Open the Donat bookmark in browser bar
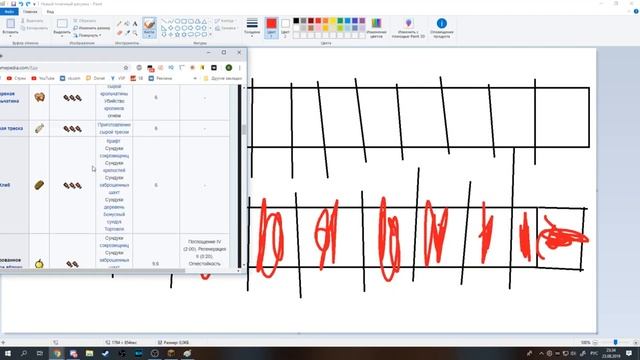Viewport: 640px width, 360px height. pos(96,78)
